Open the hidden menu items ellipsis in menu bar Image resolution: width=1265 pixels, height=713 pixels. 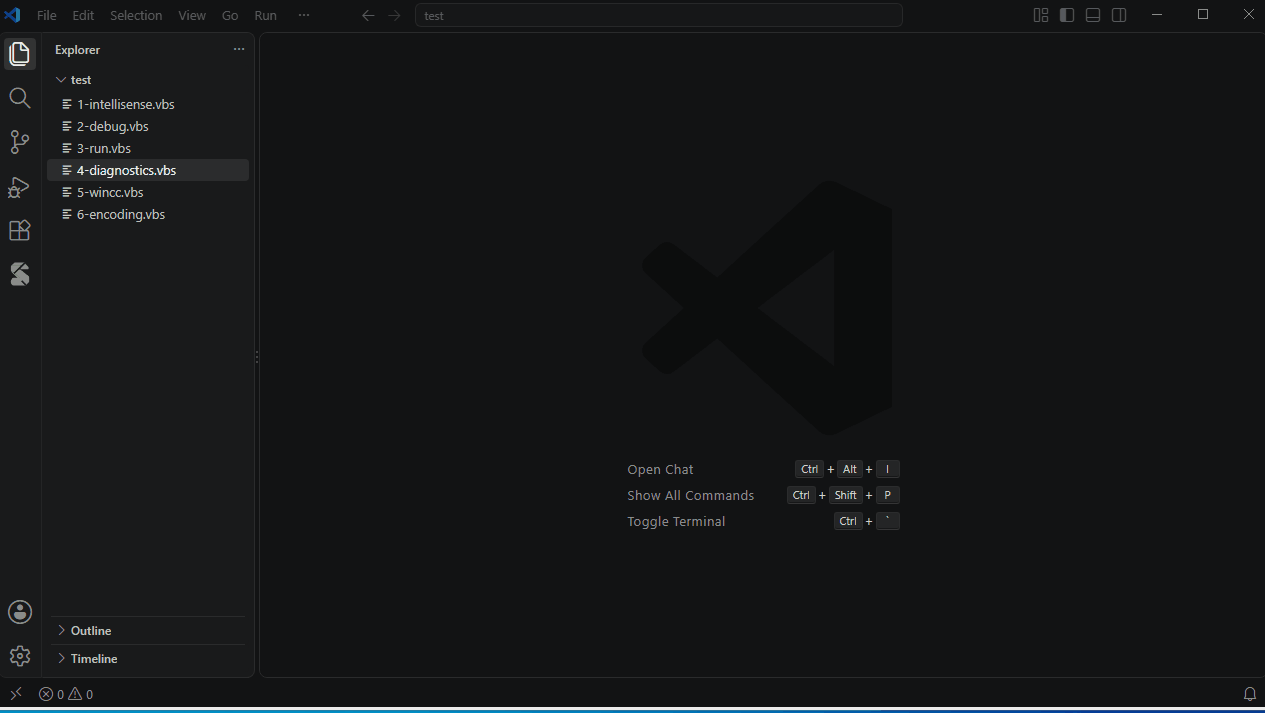[x=304, y=15]
